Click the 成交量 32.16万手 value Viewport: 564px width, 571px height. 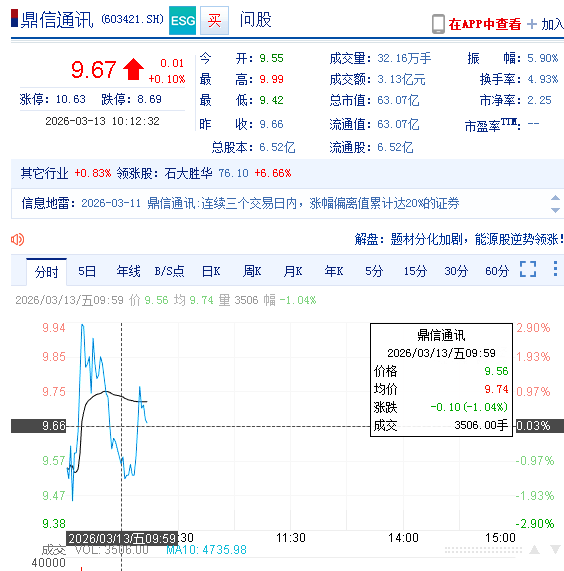(404, 58)
